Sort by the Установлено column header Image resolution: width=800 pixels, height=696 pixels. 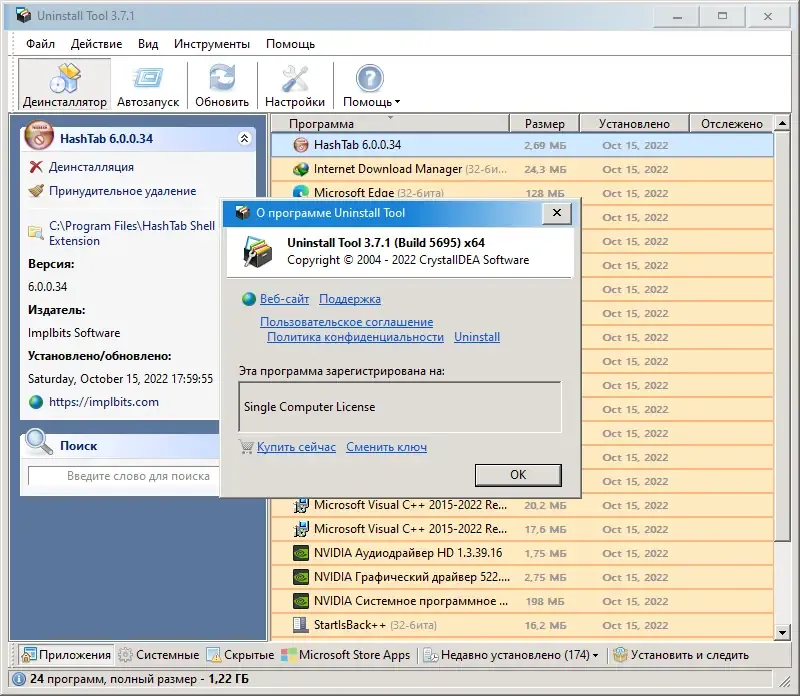pos(634,124)
